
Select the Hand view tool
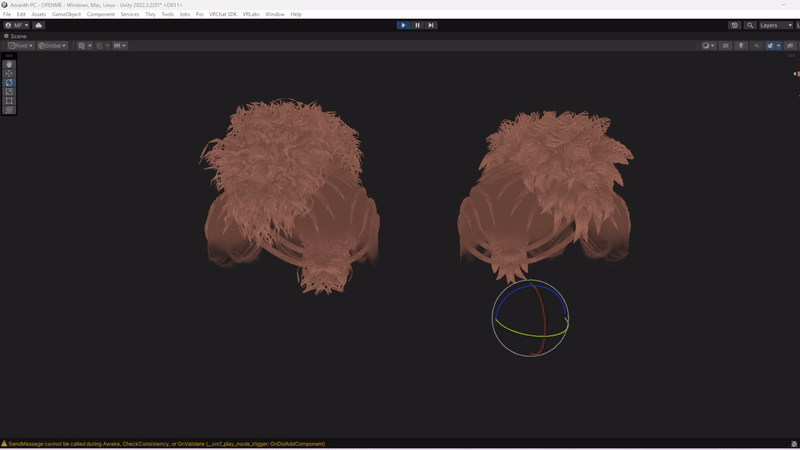coord(9,64)
